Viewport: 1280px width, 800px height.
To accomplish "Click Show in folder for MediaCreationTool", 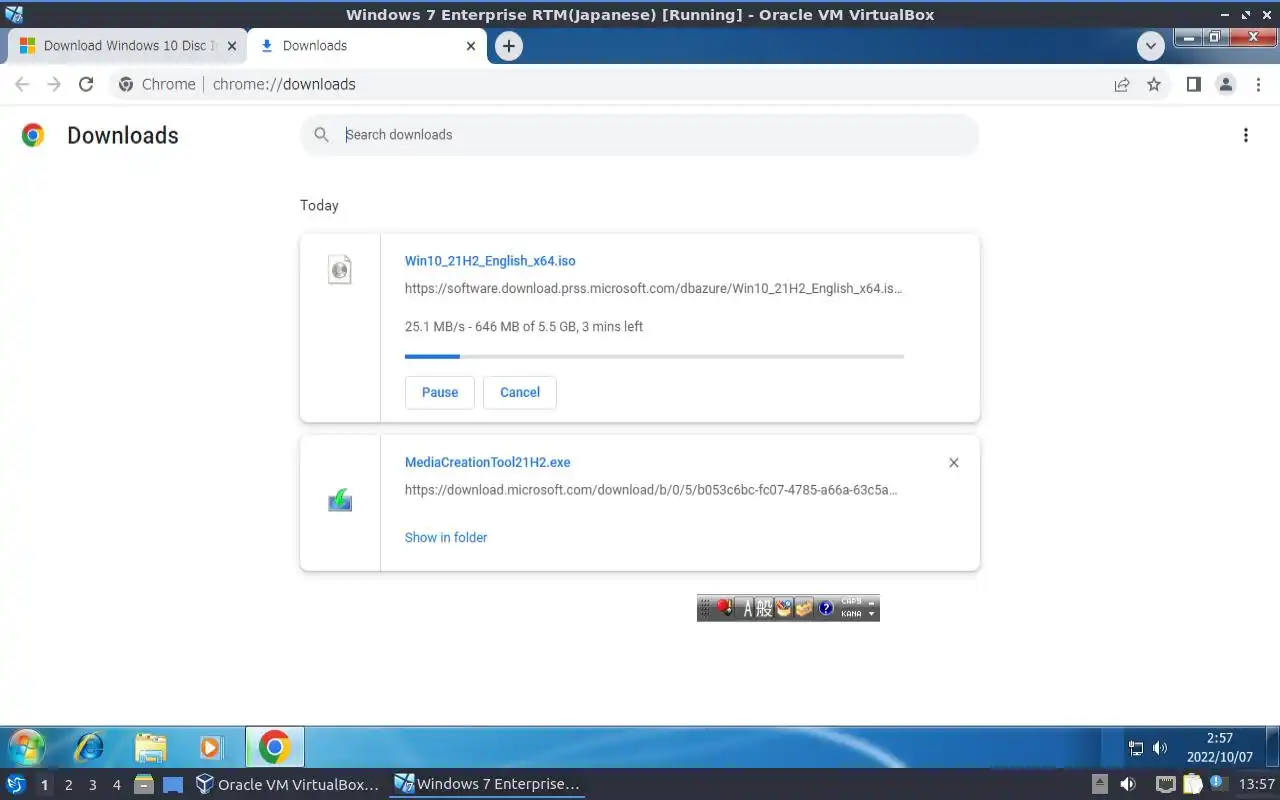I will pos(446,538).
